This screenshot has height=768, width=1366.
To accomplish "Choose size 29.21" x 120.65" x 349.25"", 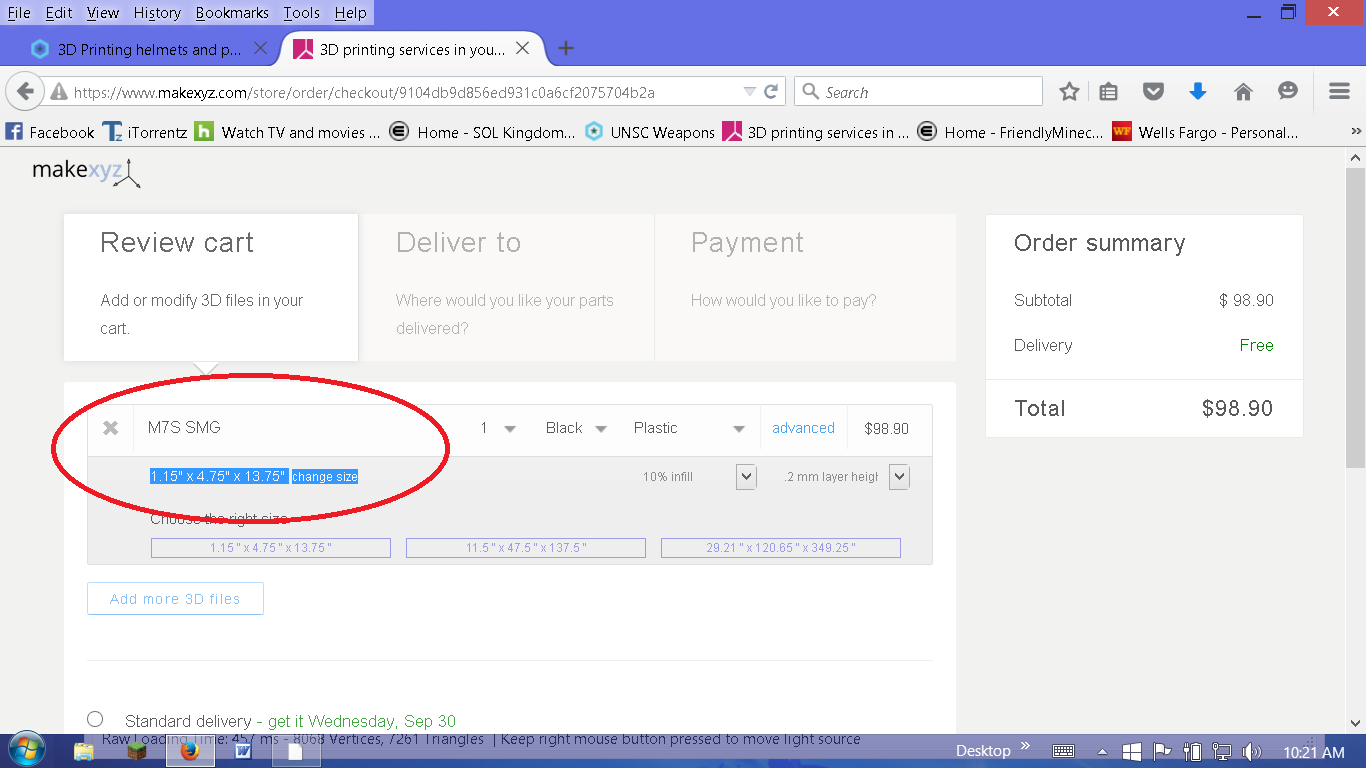I will [x=781, y=548].
